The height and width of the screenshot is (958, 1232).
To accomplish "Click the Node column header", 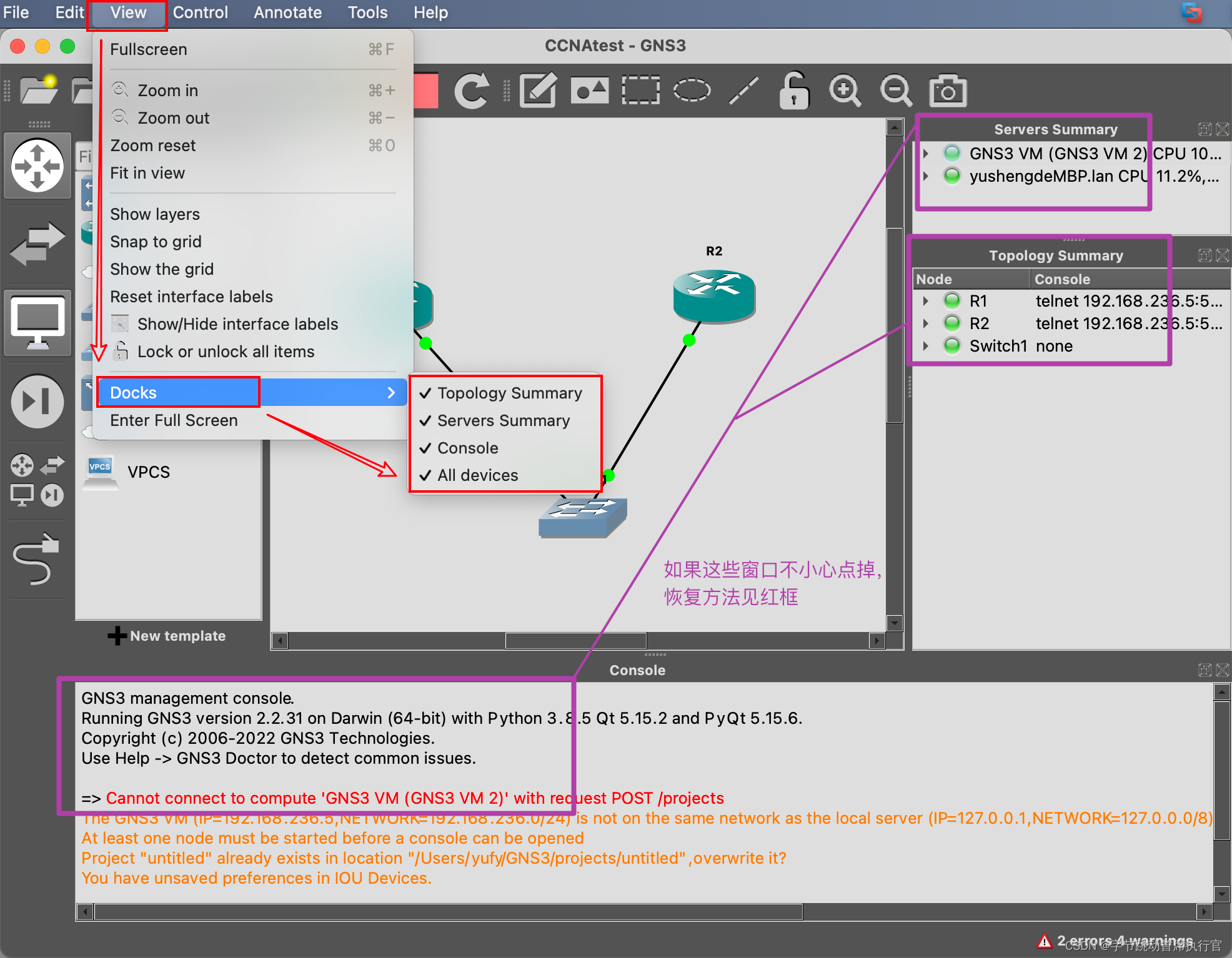I will point(971,279).
